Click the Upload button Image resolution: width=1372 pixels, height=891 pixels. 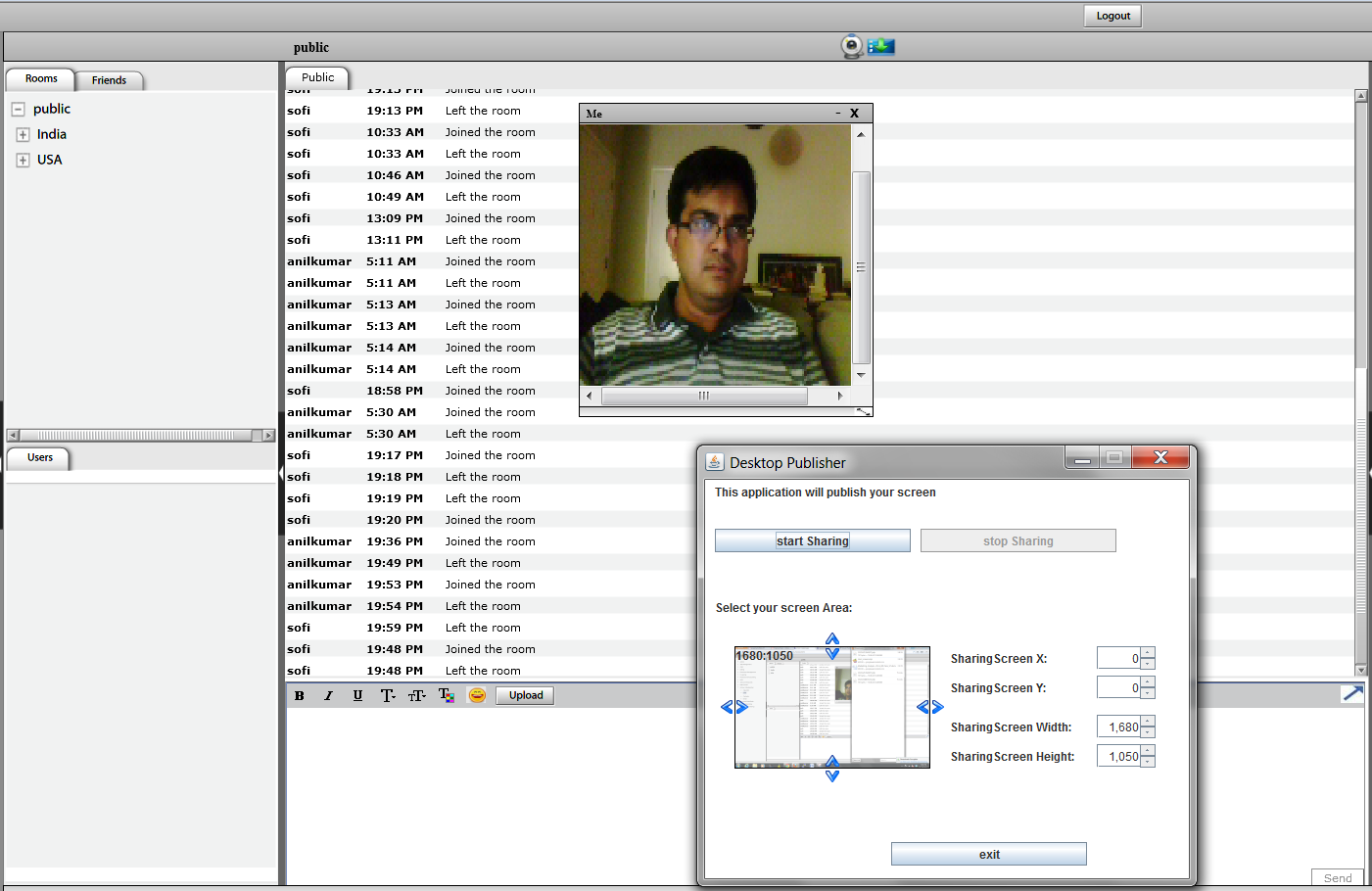tap(525, 695)
